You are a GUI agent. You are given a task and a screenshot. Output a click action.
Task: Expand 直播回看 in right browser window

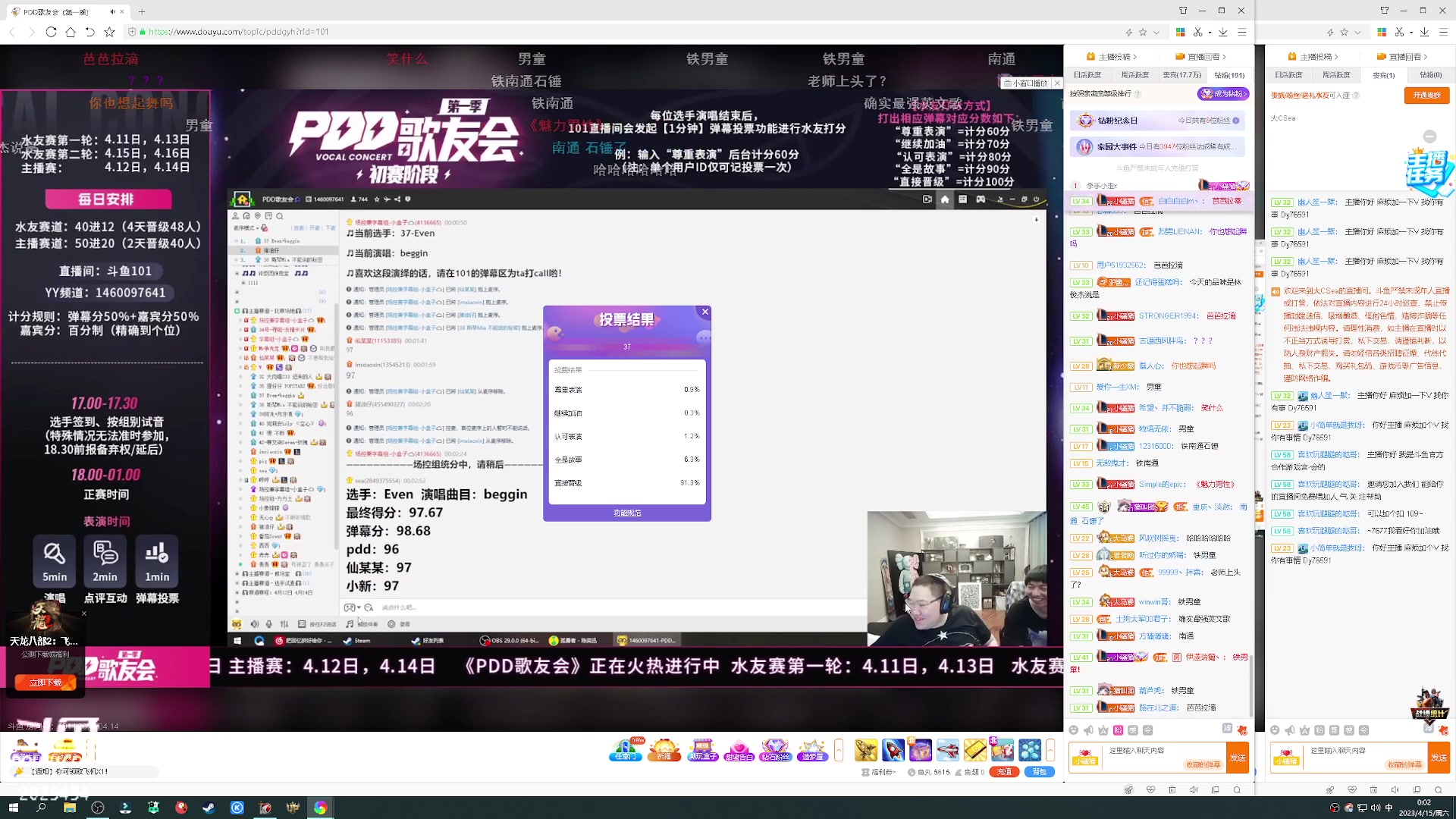tap(1402, 57)
